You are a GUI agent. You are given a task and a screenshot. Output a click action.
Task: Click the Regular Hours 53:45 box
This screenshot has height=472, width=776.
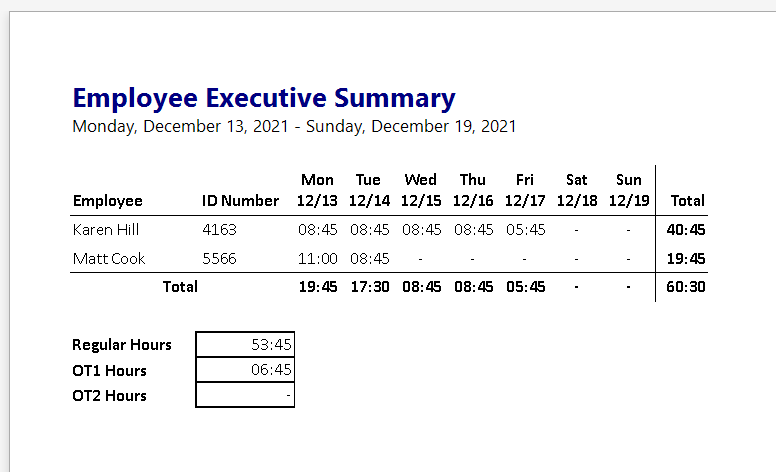pyautogui.click(x=246, y=345)
